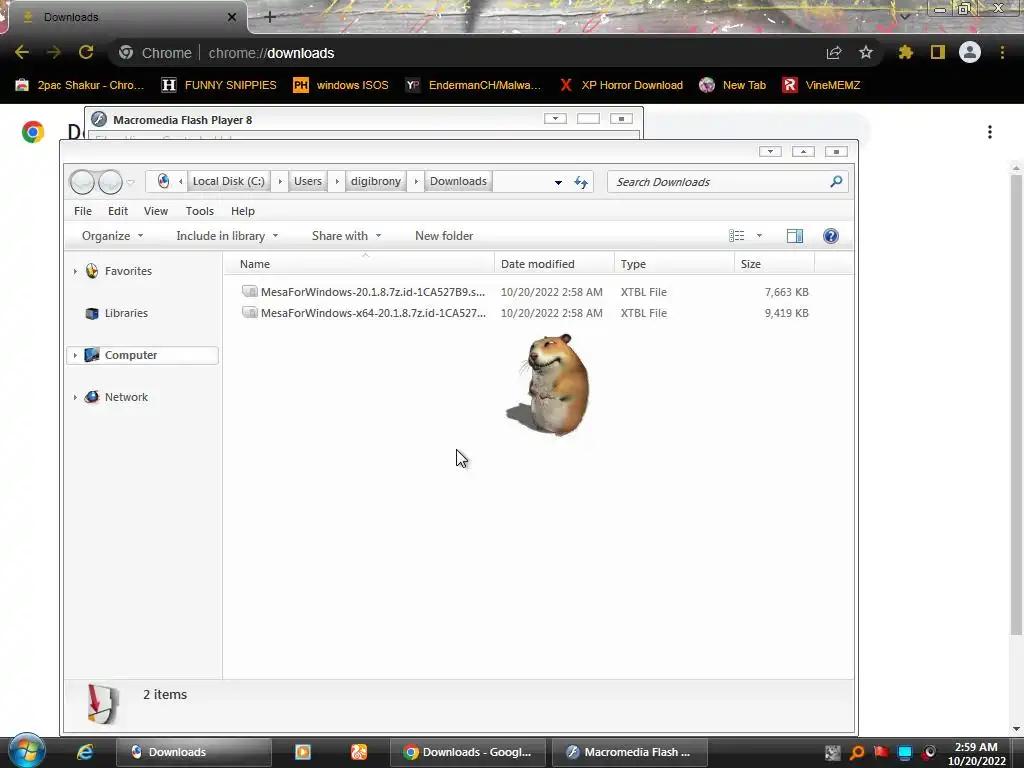Select Computer in navigation pane
Image resolution: width=1024 pixels, height=768 pixels.
142,355
